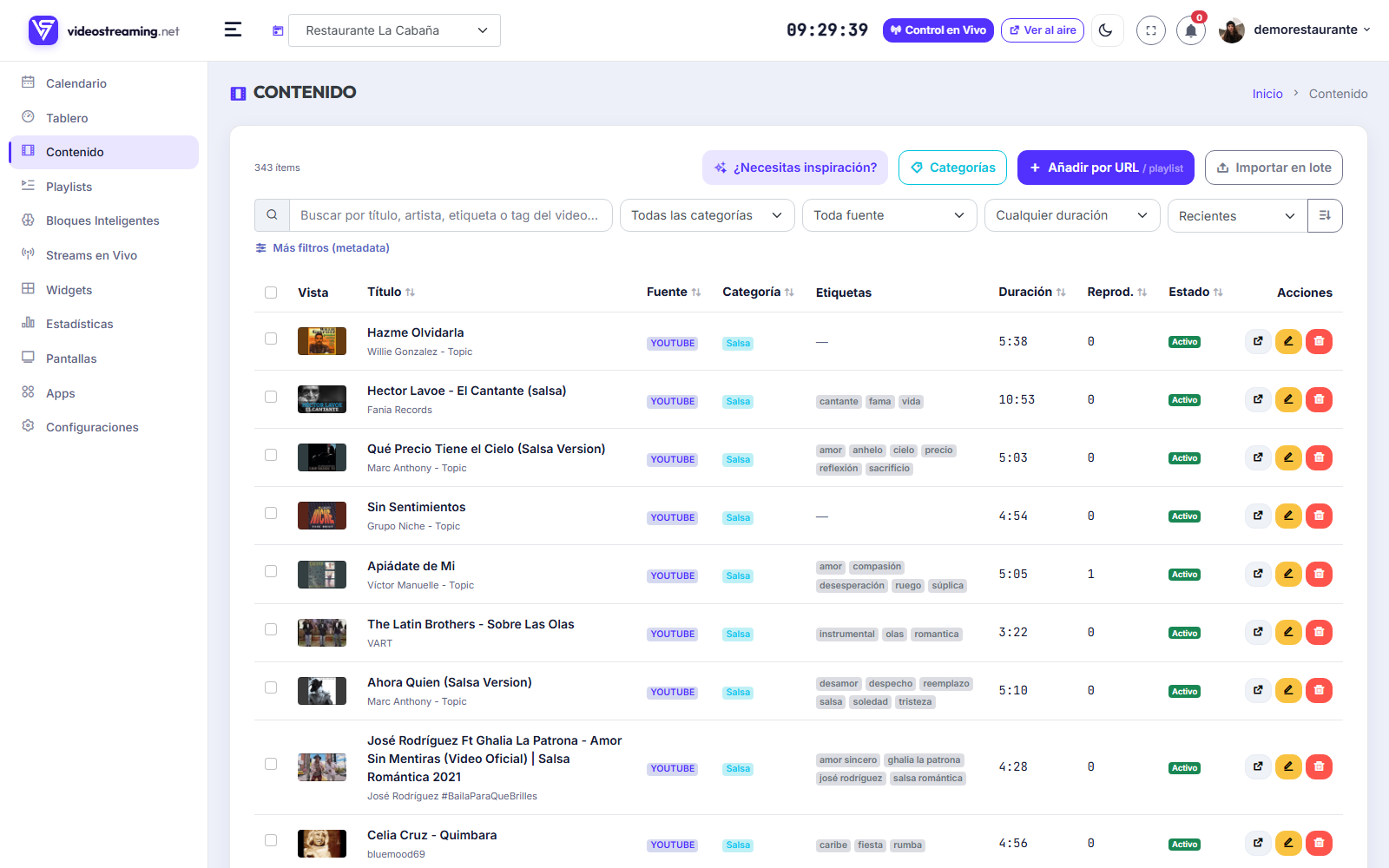
Task: Edit the Hector Lavoe - El Cantante entry
Action: pyautogui.click(x=1288, y=399)
